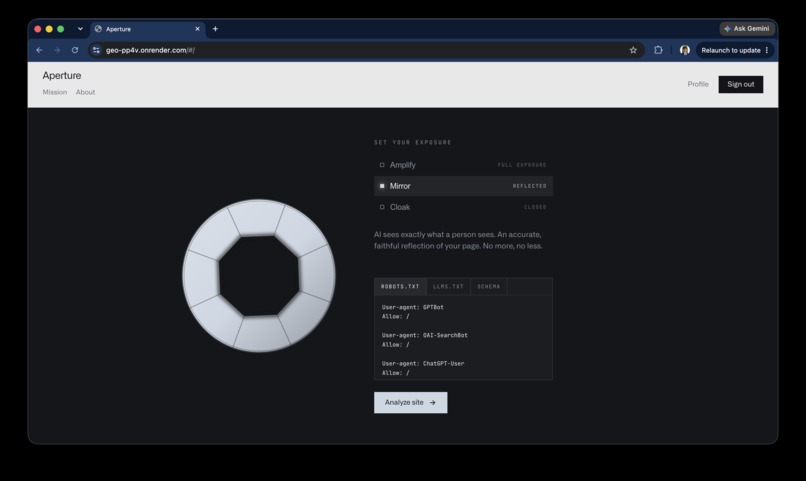Click the Aperture site logo text
The image size is (806, 481).
[x=62, y=76]
